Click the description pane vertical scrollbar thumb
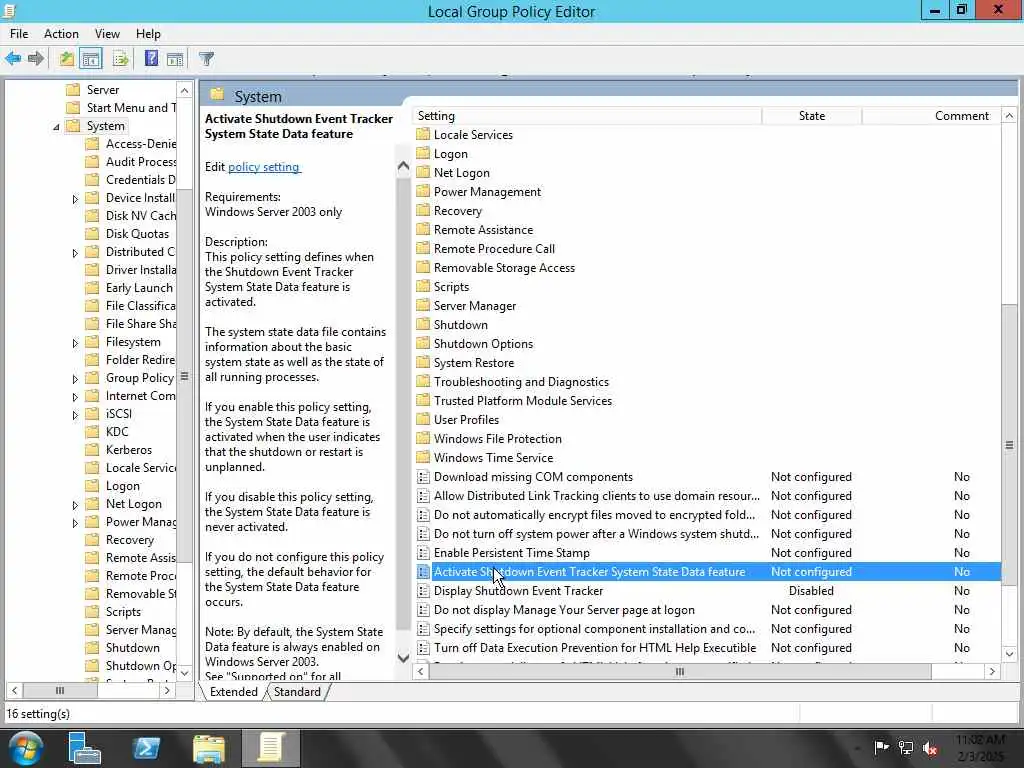 point(404,404)
